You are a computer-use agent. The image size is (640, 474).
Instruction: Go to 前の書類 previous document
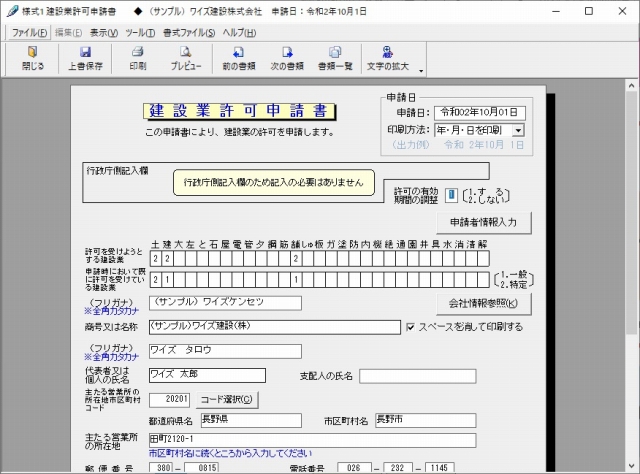(241, 58)
